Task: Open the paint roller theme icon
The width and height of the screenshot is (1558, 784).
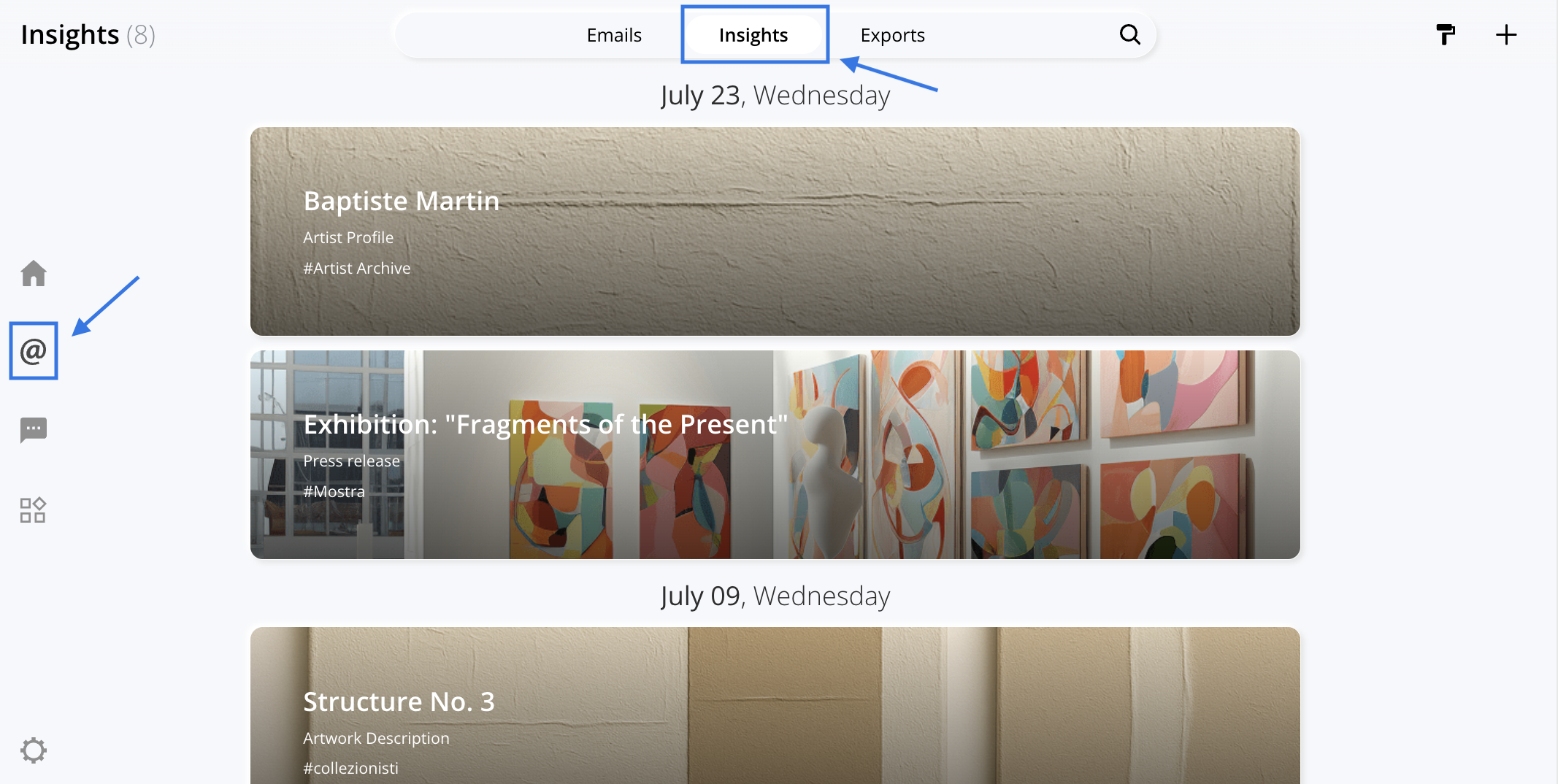Action: click(x=1445, y=34)
